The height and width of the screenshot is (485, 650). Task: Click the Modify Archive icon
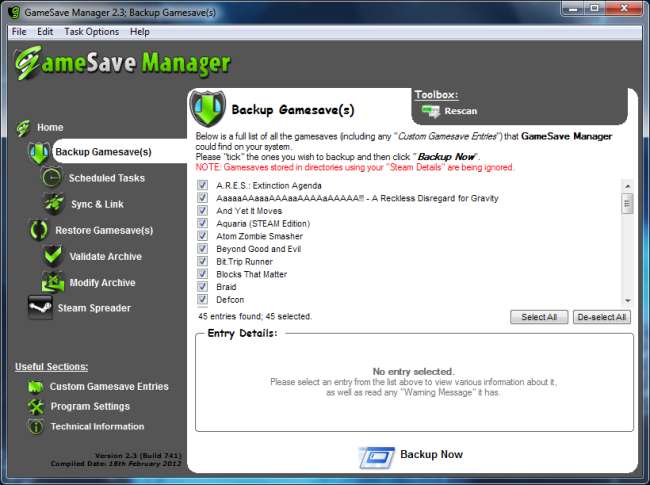tap(53, 282)
